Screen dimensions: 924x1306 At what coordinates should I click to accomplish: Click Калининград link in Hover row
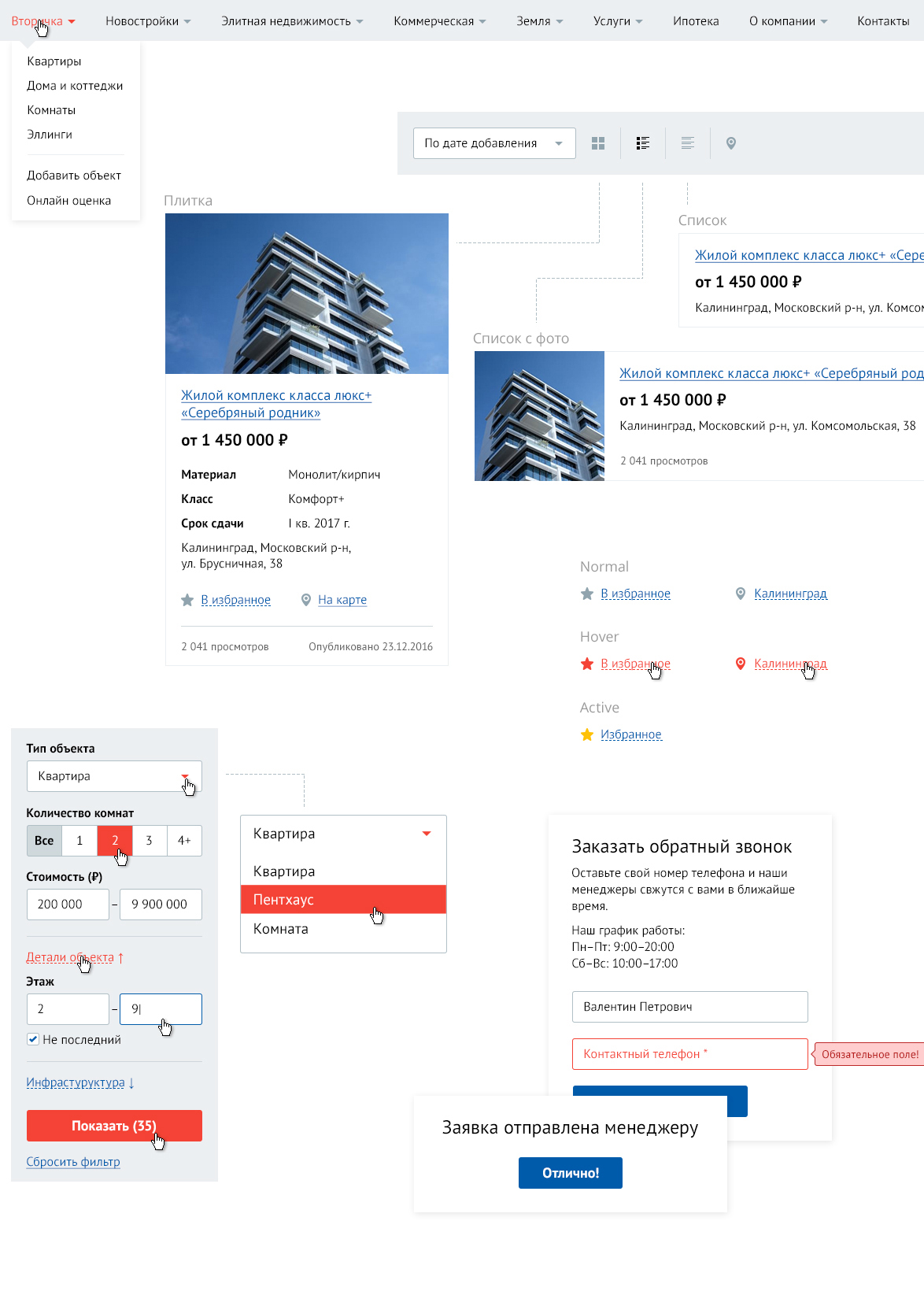point(790,664)
